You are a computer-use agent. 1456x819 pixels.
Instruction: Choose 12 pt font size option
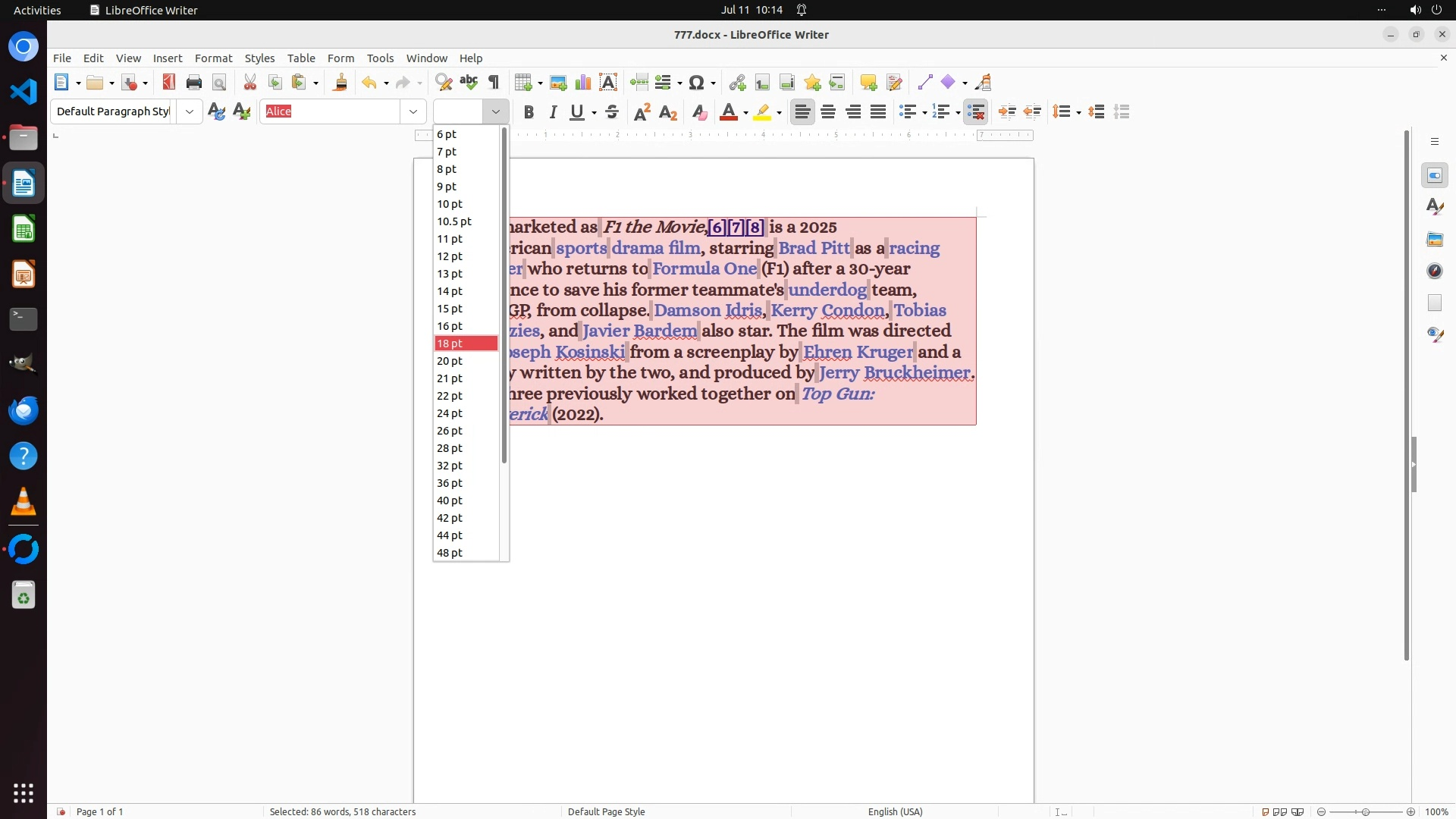tap(450, 256)
